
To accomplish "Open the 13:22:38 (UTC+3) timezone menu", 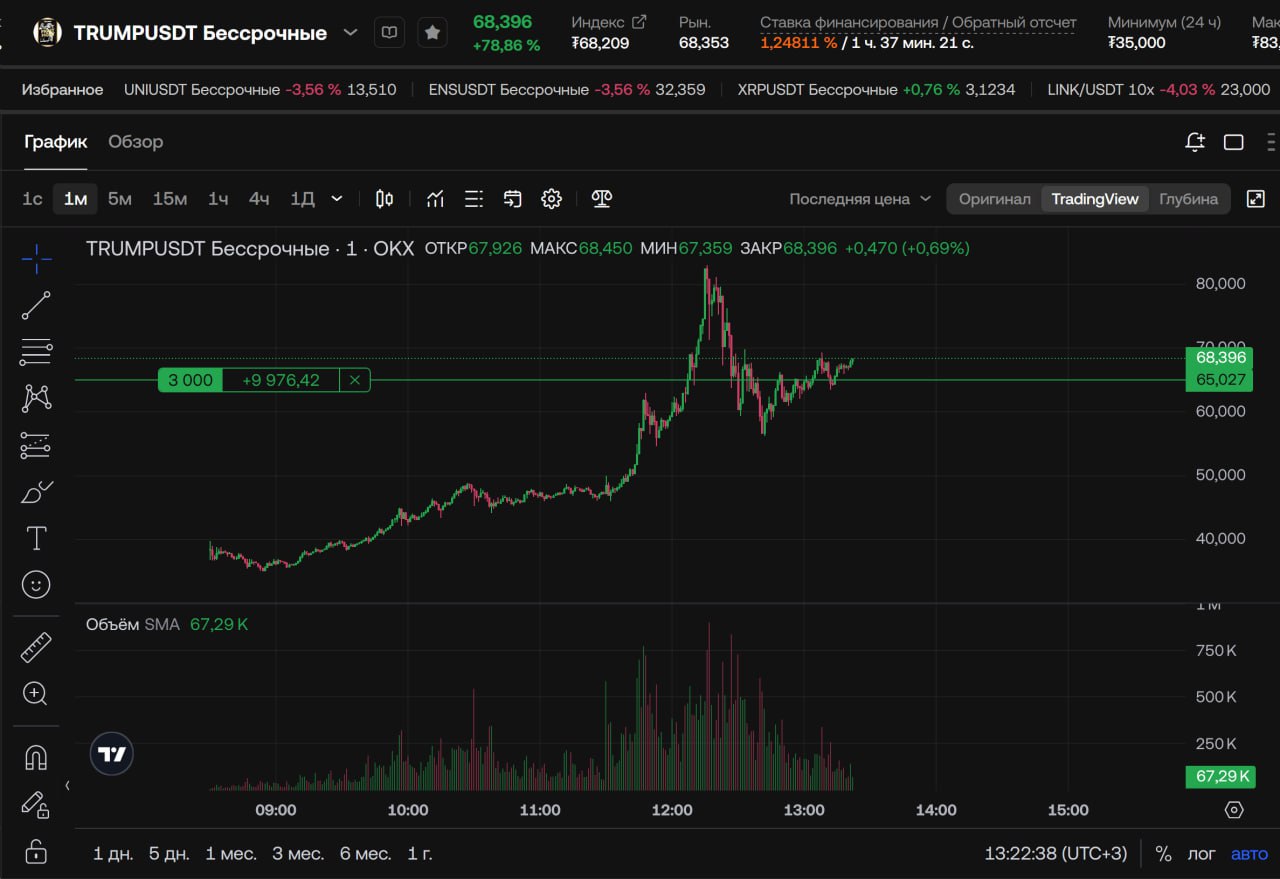I will pyautogui.click(x=1055, y=854).
